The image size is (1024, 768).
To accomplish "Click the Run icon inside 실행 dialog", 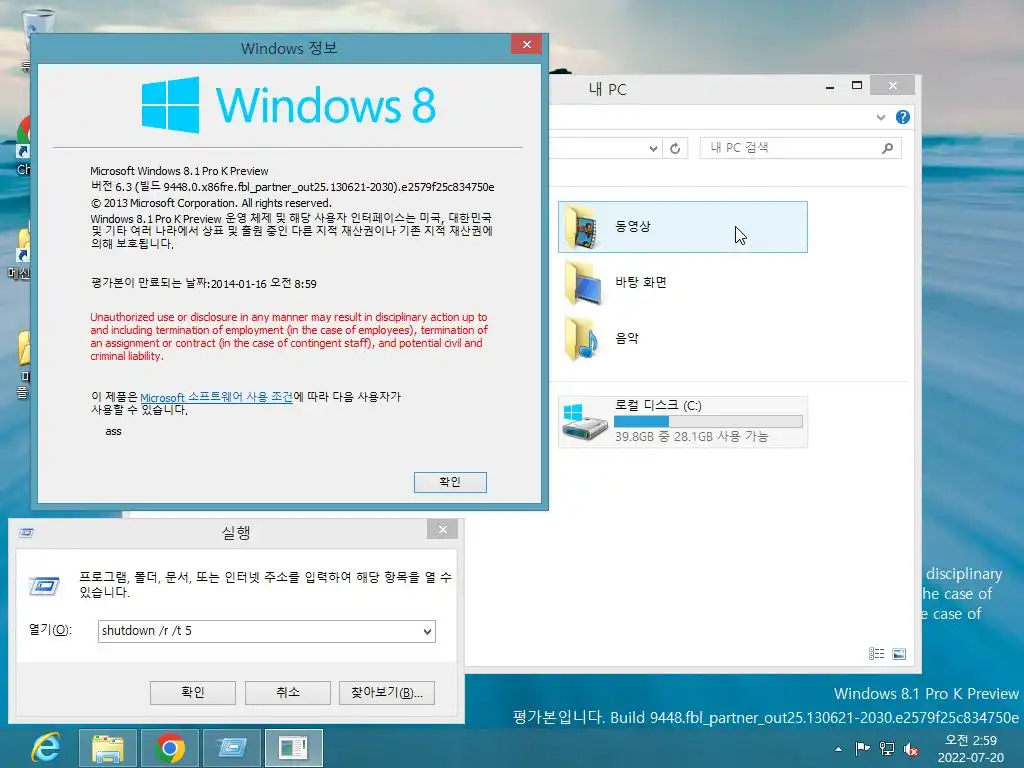I will [x=44, y=586].
